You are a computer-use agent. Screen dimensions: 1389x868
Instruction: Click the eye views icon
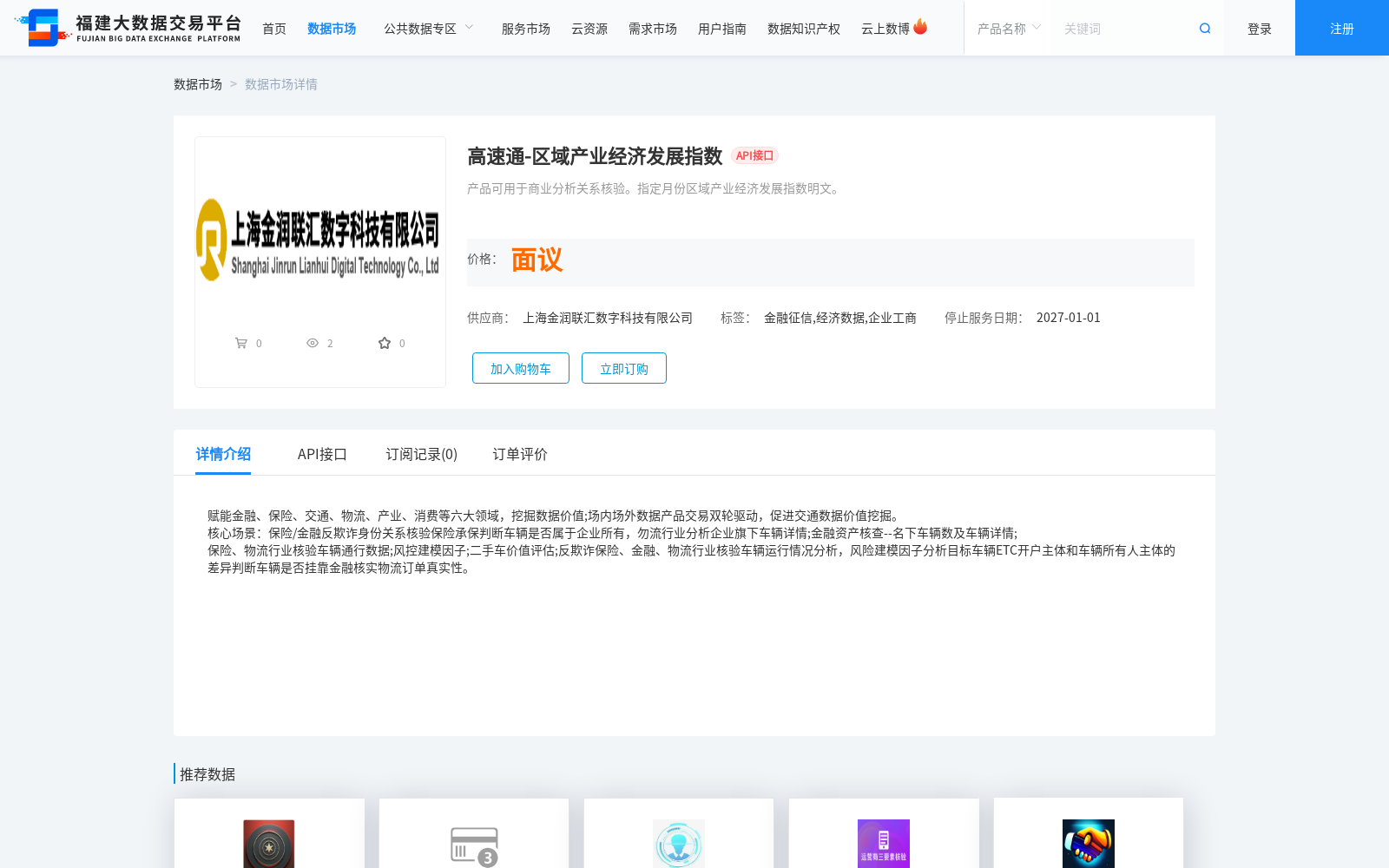tap(313, 343)
